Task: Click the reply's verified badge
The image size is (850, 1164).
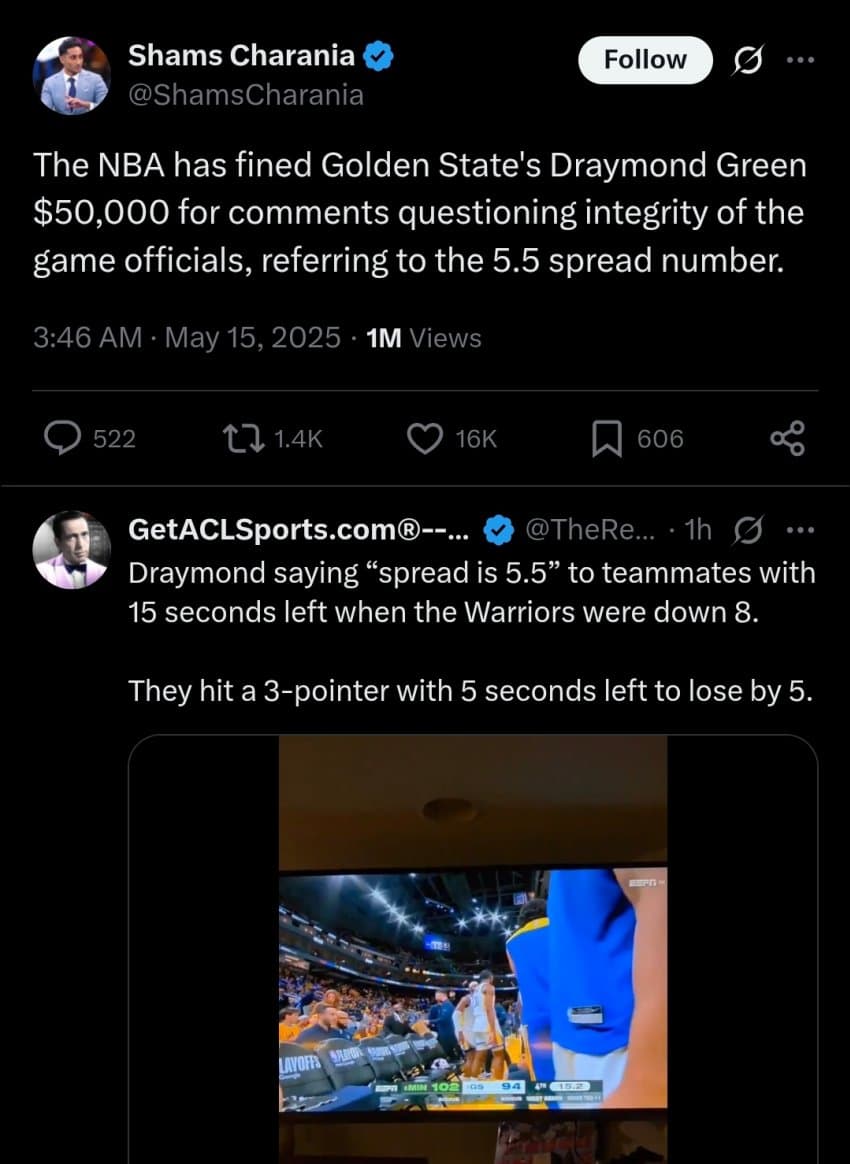Action: point(497,531)
